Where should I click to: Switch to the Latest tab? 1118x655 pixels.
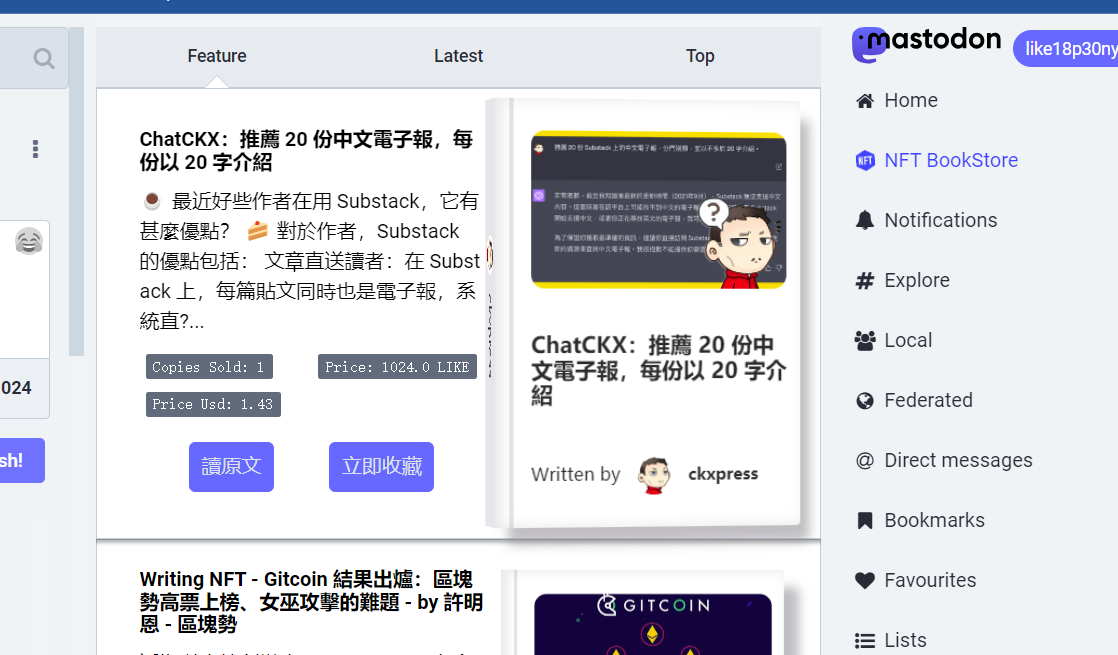click(x=458, y=56)
